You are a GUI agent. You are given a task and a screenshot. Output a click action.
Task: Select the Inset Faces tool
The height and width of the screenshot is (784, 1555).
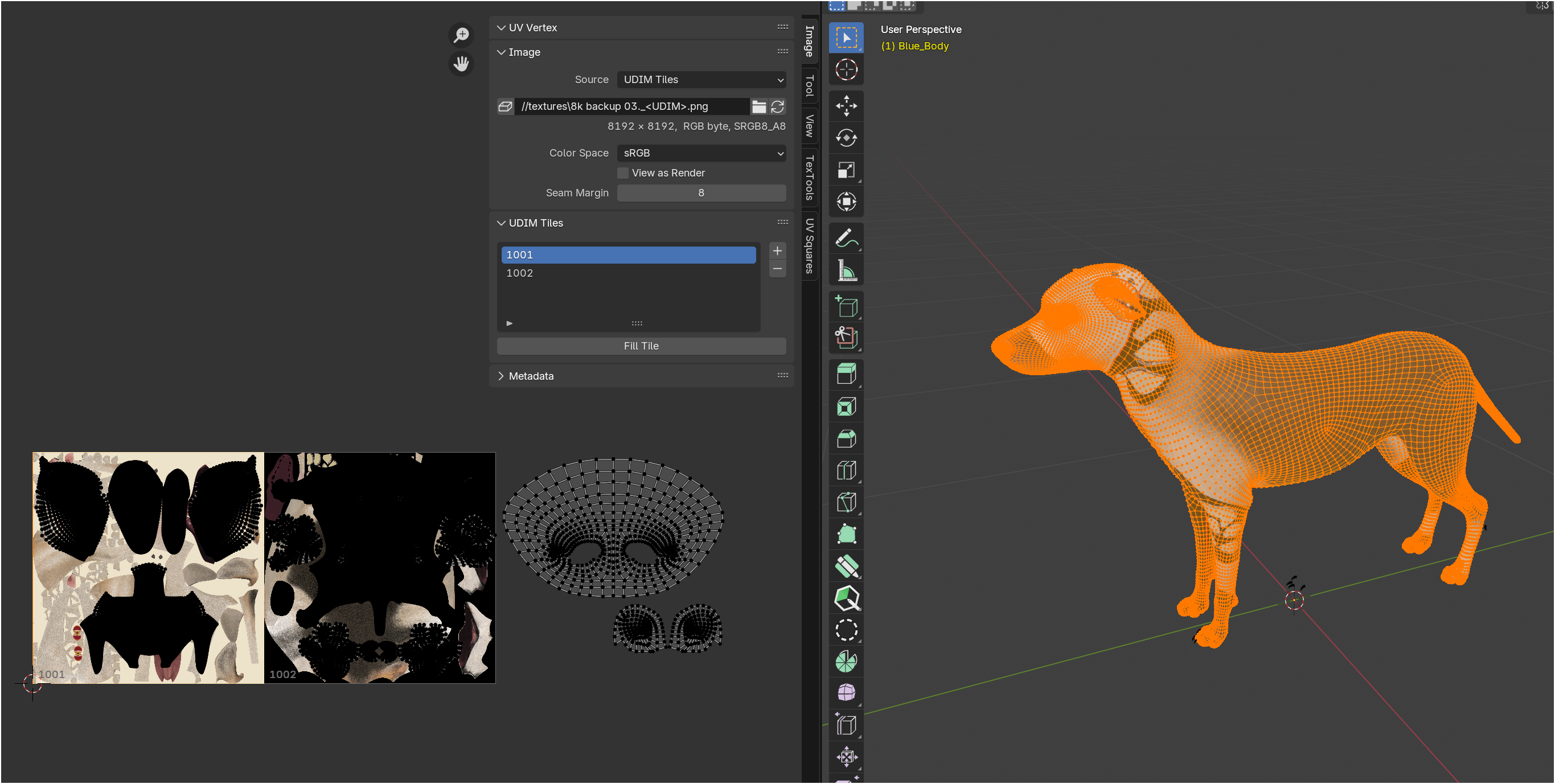tap(846, 406)
